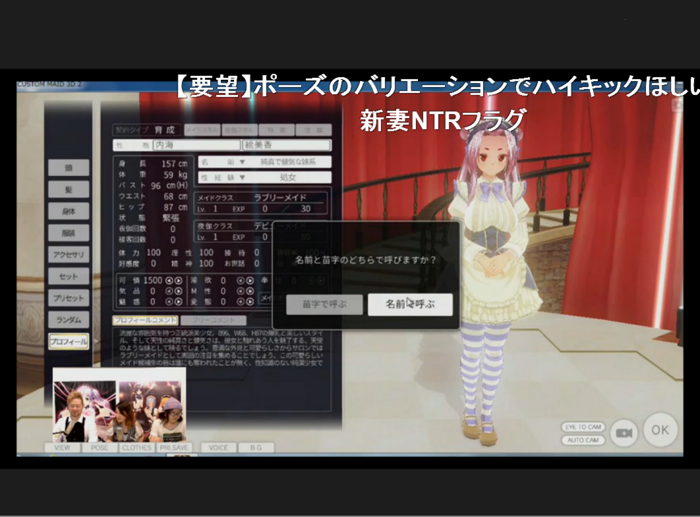The height and width of the screenshot is (517, 700).
Task: Increase the 可憐 stat value
Action: pos(179,280)
